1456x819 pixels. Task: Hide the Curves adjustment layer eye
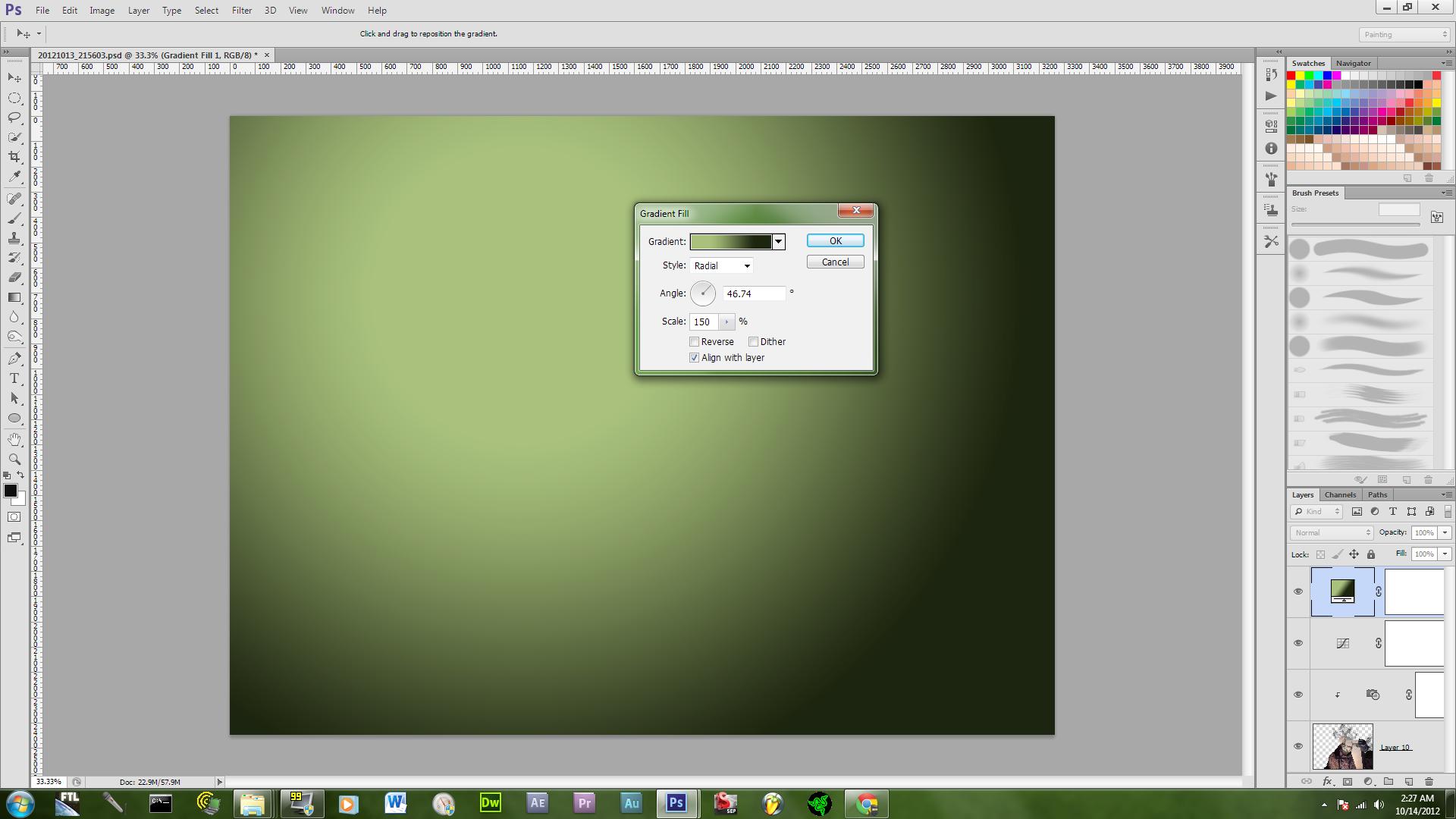1298,643
